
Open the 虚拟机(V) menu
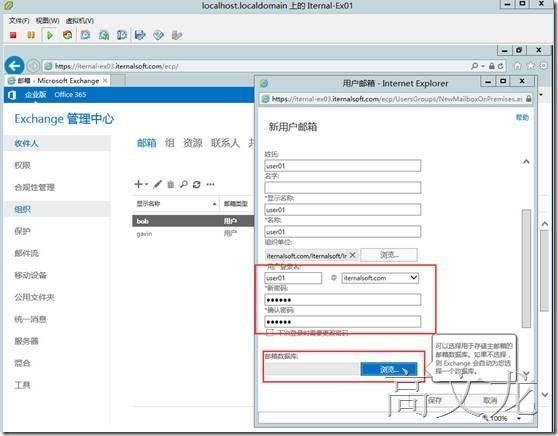pos(80,21)
